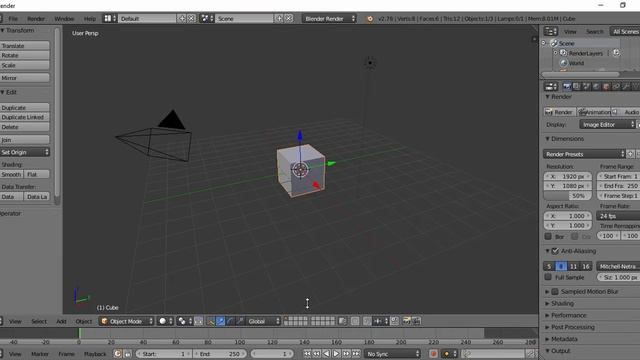The width and height of the screenshot is (640, 360).
Task: Select 5 anti-aliasing samples
Action: tap(549, 267)
